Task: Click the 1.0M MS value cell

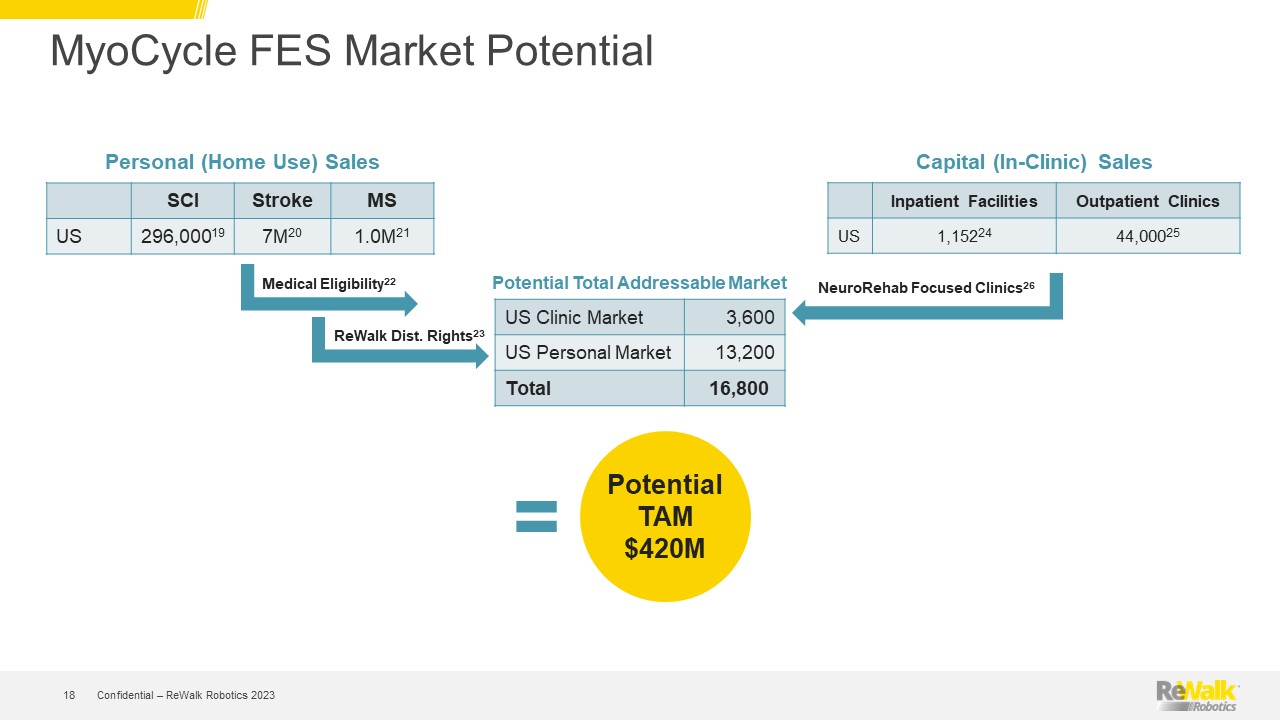Action: click(x=382, y=236)
